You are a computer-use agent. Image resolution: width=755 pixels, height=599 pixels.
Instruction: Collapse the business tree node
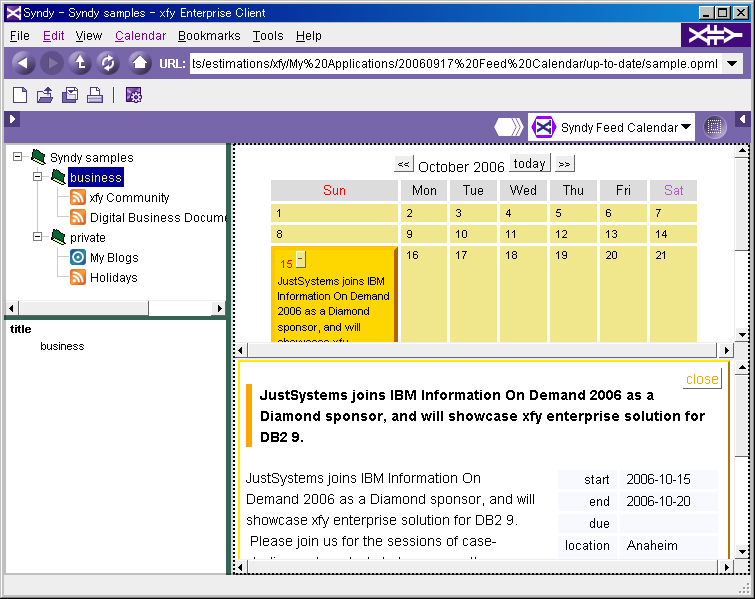(x=38, y=177)
